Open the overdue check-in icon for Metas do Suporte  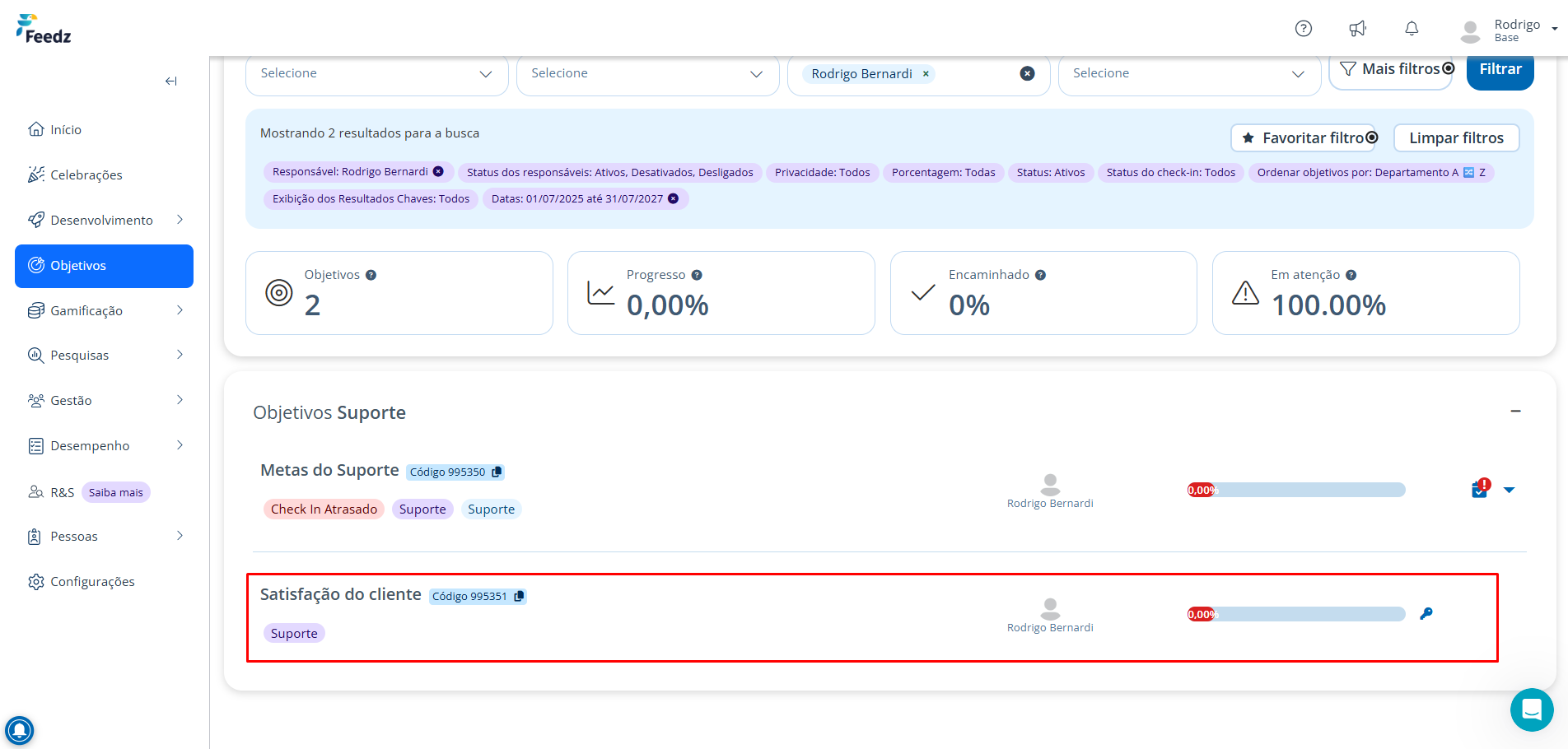1481,488
